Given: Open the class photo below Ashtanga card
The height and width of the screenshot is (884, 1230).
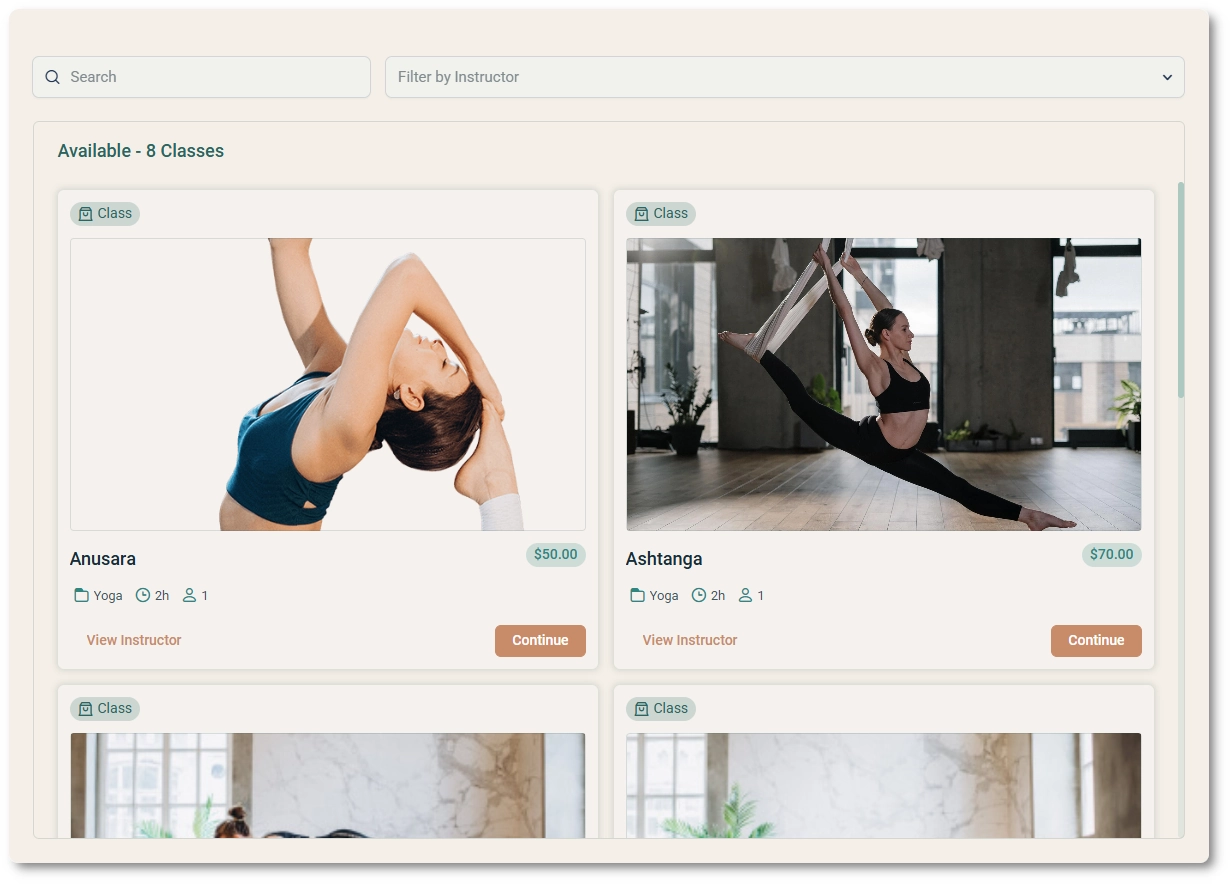Looking at the screenshot, I should 884,785.
